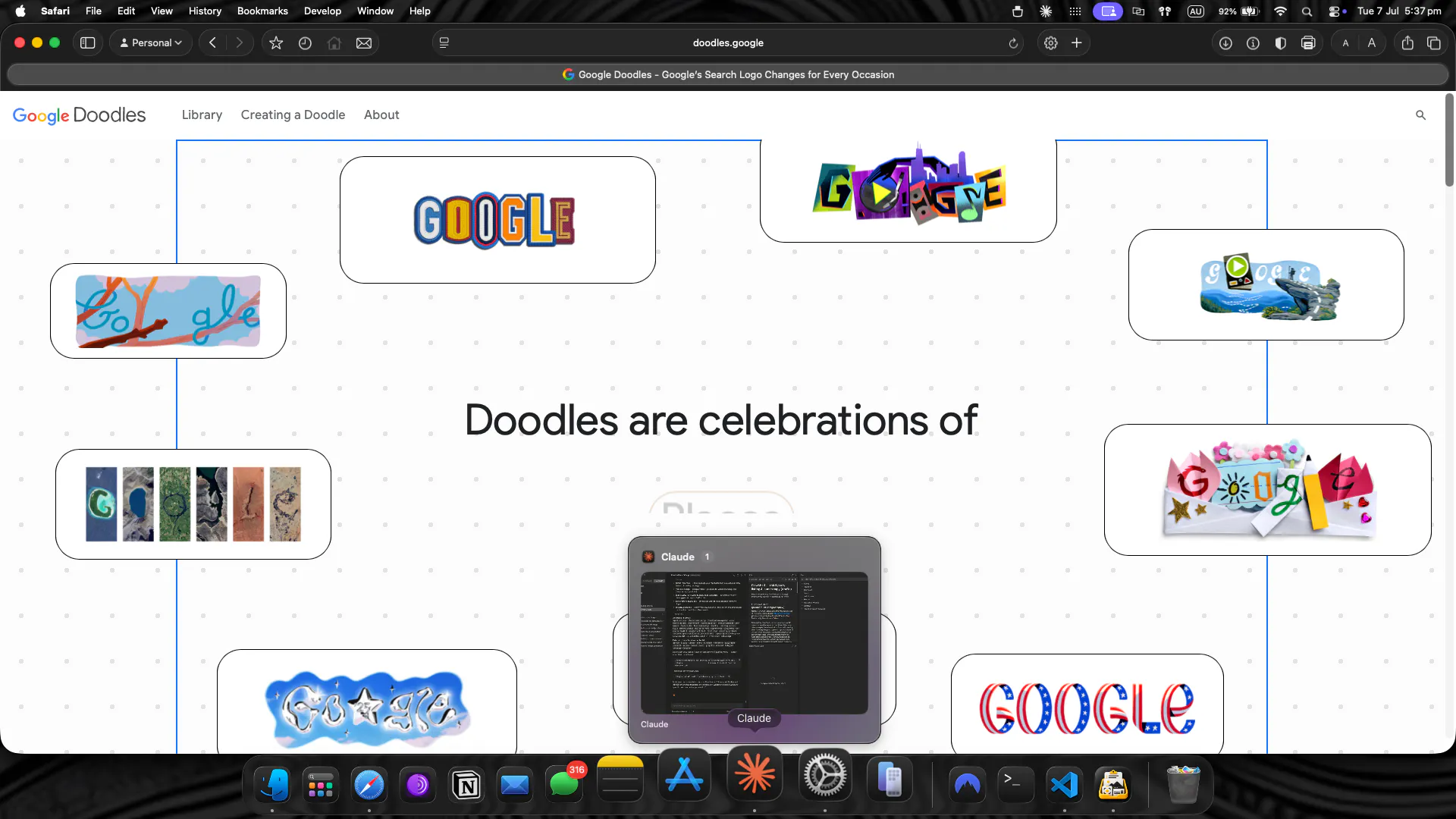The width and height of the screenshot is (1456, 819).
Task: Open the Apple menu
Action: click(x=20, y=11)
